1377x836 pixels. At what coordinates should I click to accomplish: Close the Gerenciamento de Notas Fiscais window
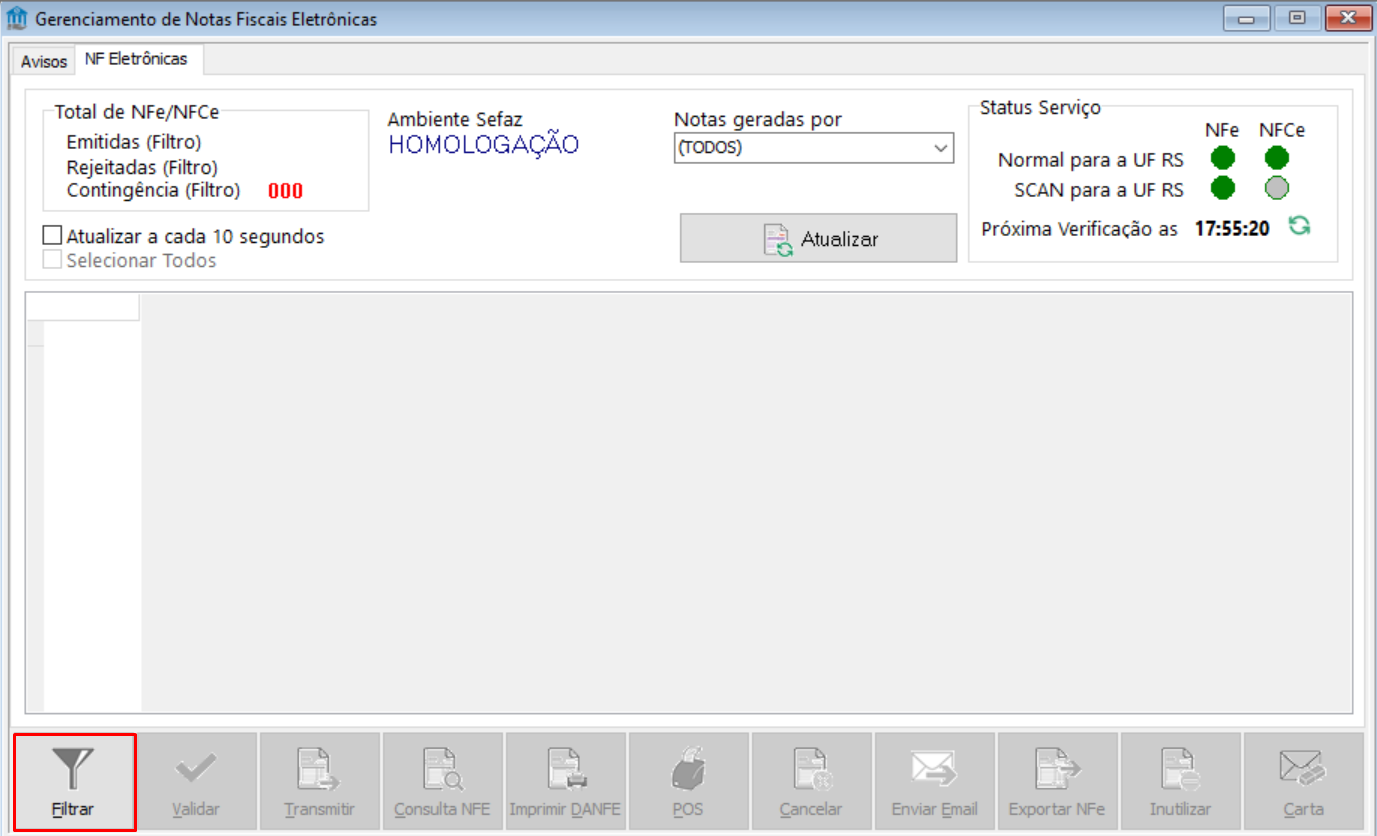(1348, 18)
